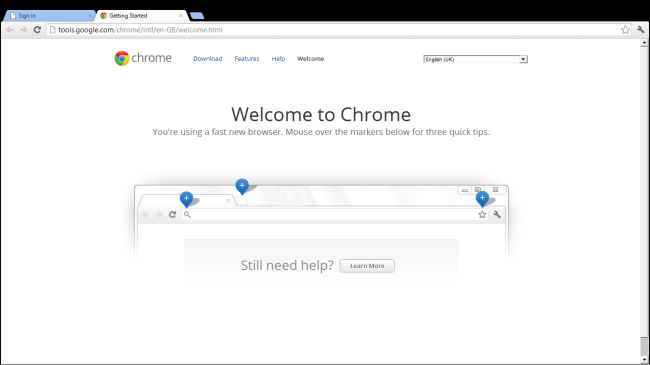Close the Sign in tab
This screenshot has width=650, height=365.
(x=90, y=16)
